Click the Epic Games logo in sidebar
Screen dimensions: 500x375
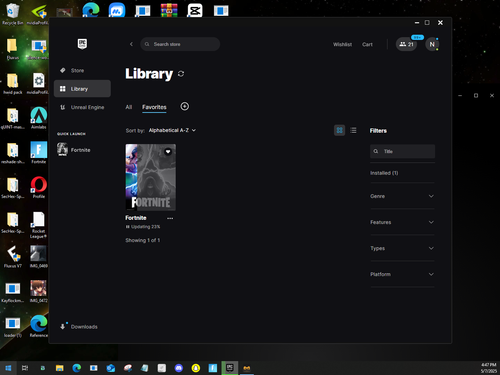click(82, 44)
